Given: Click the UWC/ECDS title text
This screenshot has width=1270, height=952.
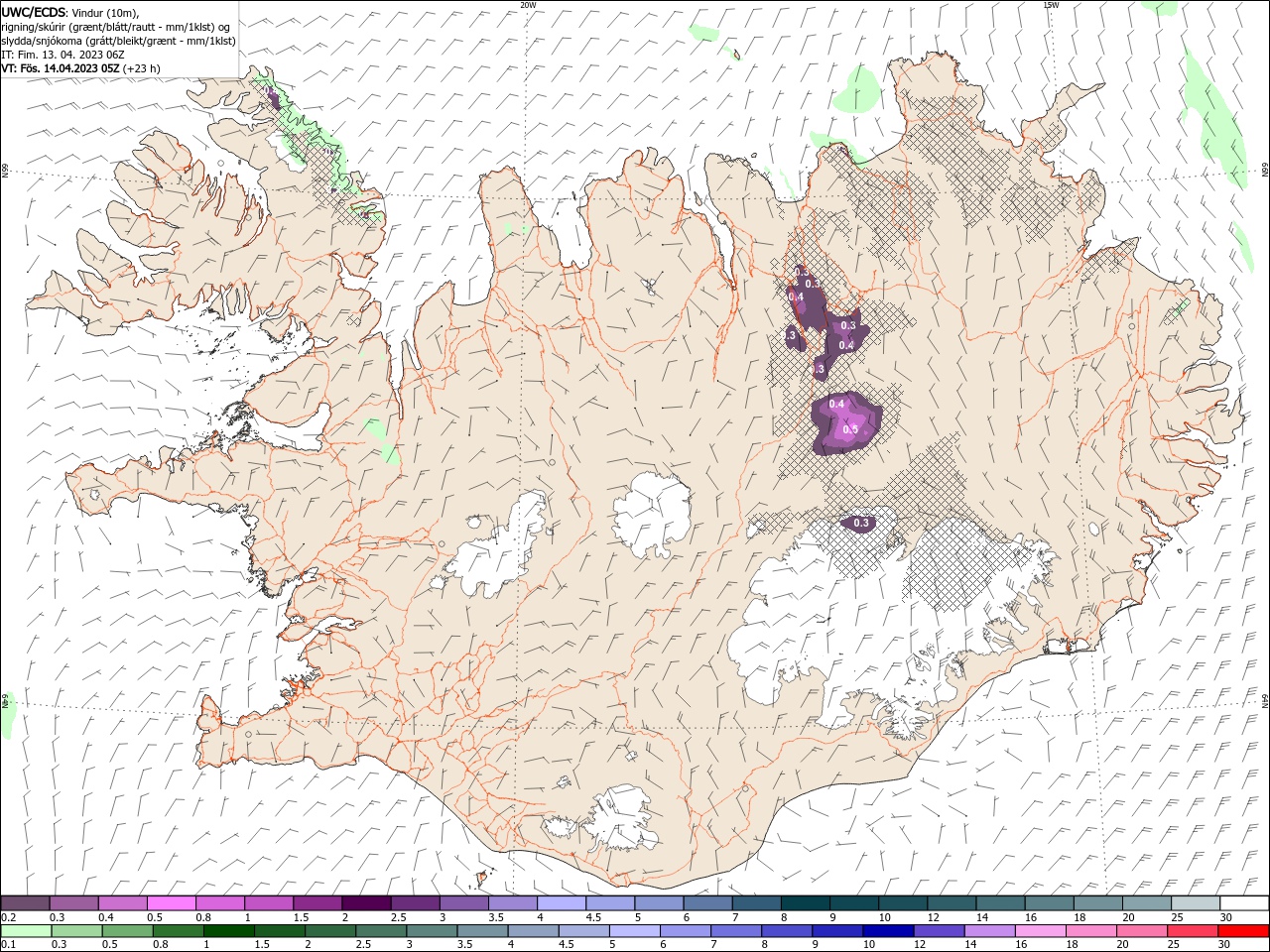Looking at the screenshot, I should click(x=34, y=12).
